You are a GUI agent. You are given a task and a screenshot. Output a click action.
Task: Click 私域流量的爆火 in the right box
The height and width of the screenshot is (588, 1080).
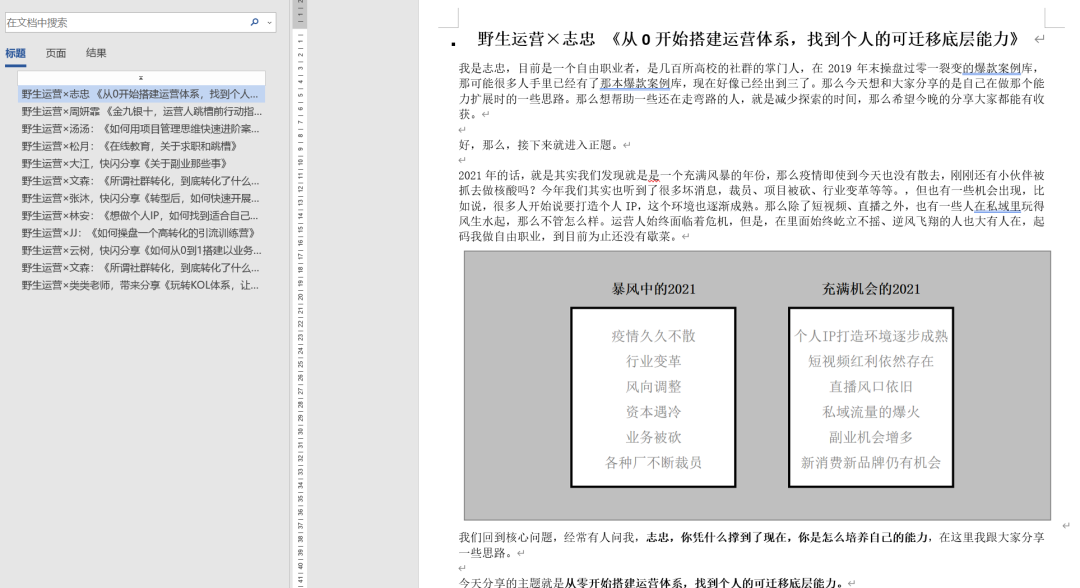[871, 412]
